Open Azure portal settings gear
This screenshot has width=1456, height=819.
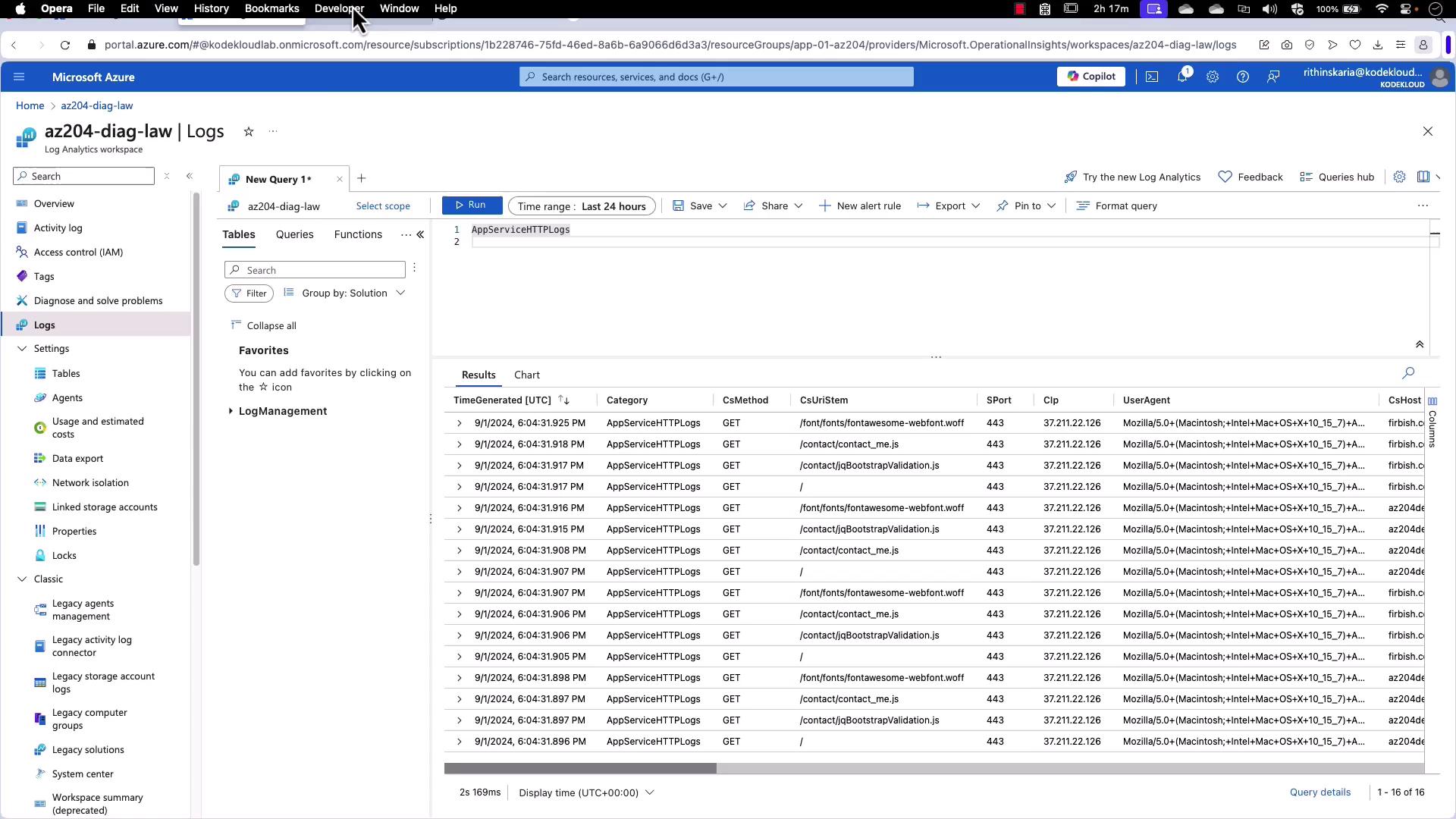[x=1213, y=77]
